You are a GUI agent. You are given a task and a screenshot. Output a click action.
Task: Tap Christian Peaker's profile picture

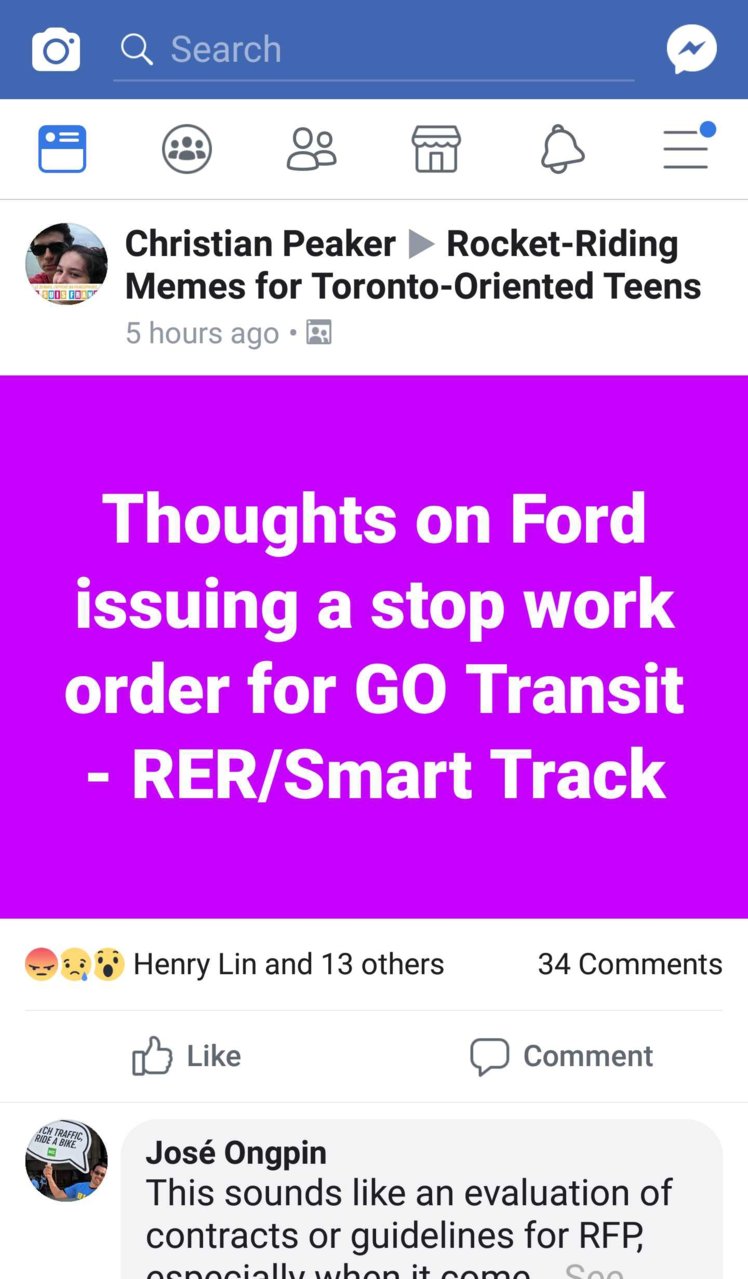(x=66, y=264)
